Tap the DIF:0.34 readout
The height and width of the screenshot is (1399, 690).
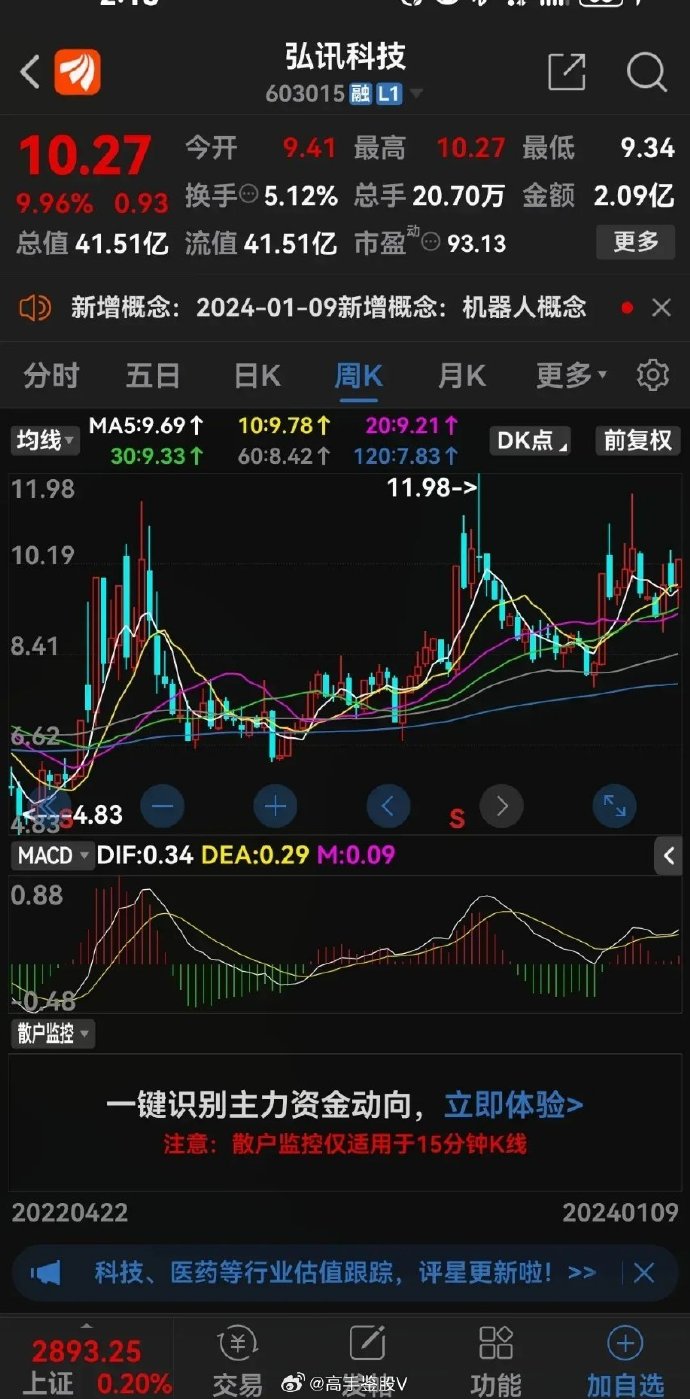click(144, 855)
